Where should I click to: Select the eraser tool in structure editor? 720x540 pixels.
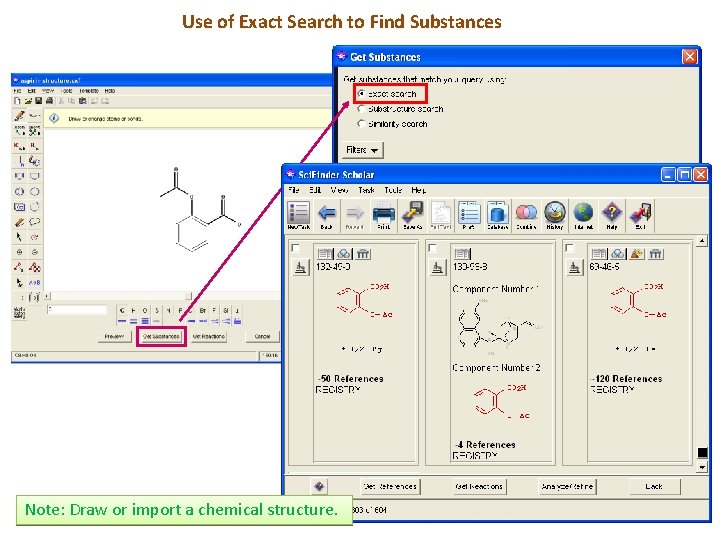[x=19, y=222]
